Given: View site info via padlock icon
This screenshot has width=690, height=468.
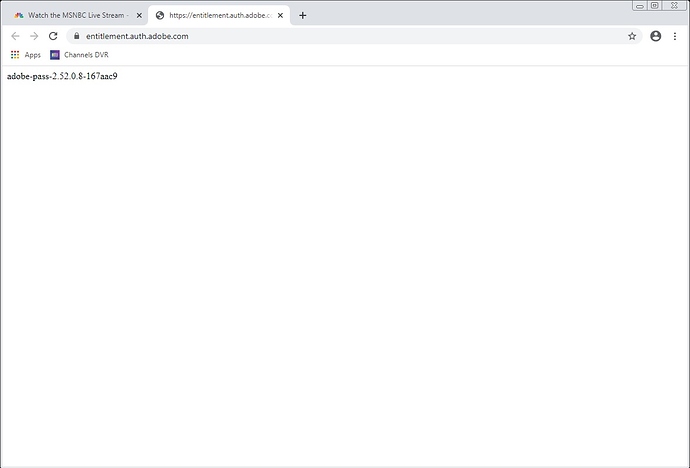Looking at the screenshot, I should 75,36.
